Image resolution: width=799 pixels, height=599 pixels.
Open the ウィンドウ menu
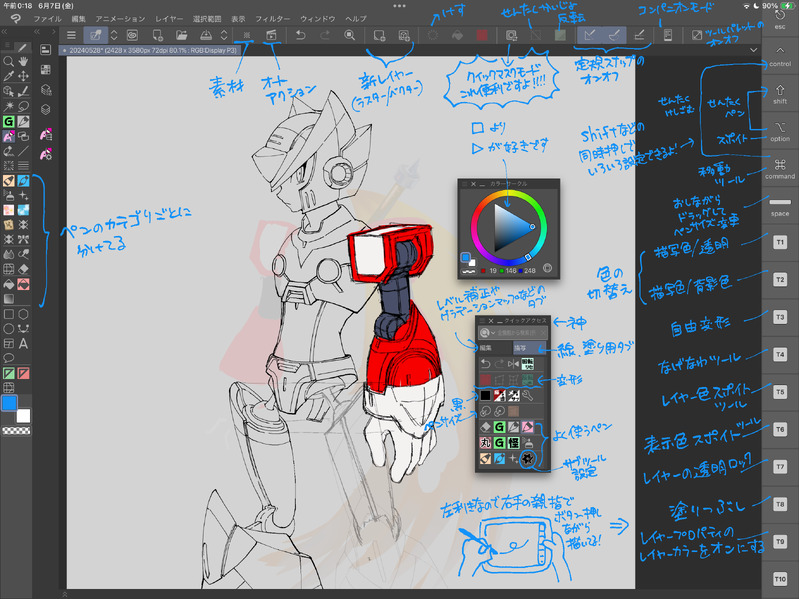(x=317, y=19)
